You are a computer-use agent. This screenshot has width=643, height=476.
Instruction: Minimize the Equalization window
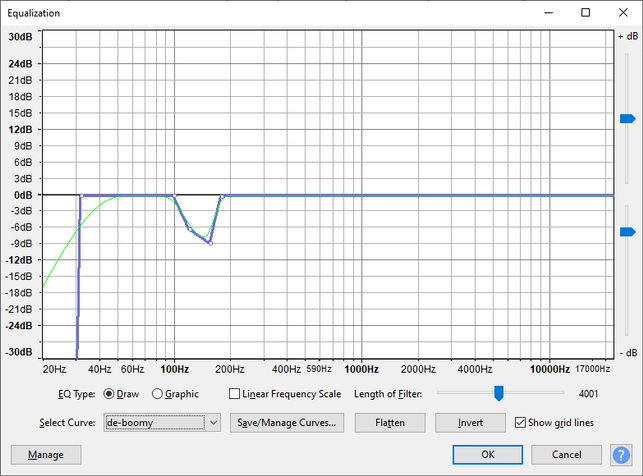(548, 13)
